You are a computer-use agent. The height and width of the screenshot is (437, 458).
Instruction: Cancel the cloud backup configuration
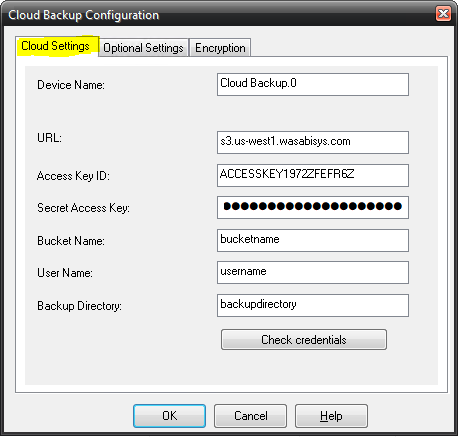click(250, 416)
